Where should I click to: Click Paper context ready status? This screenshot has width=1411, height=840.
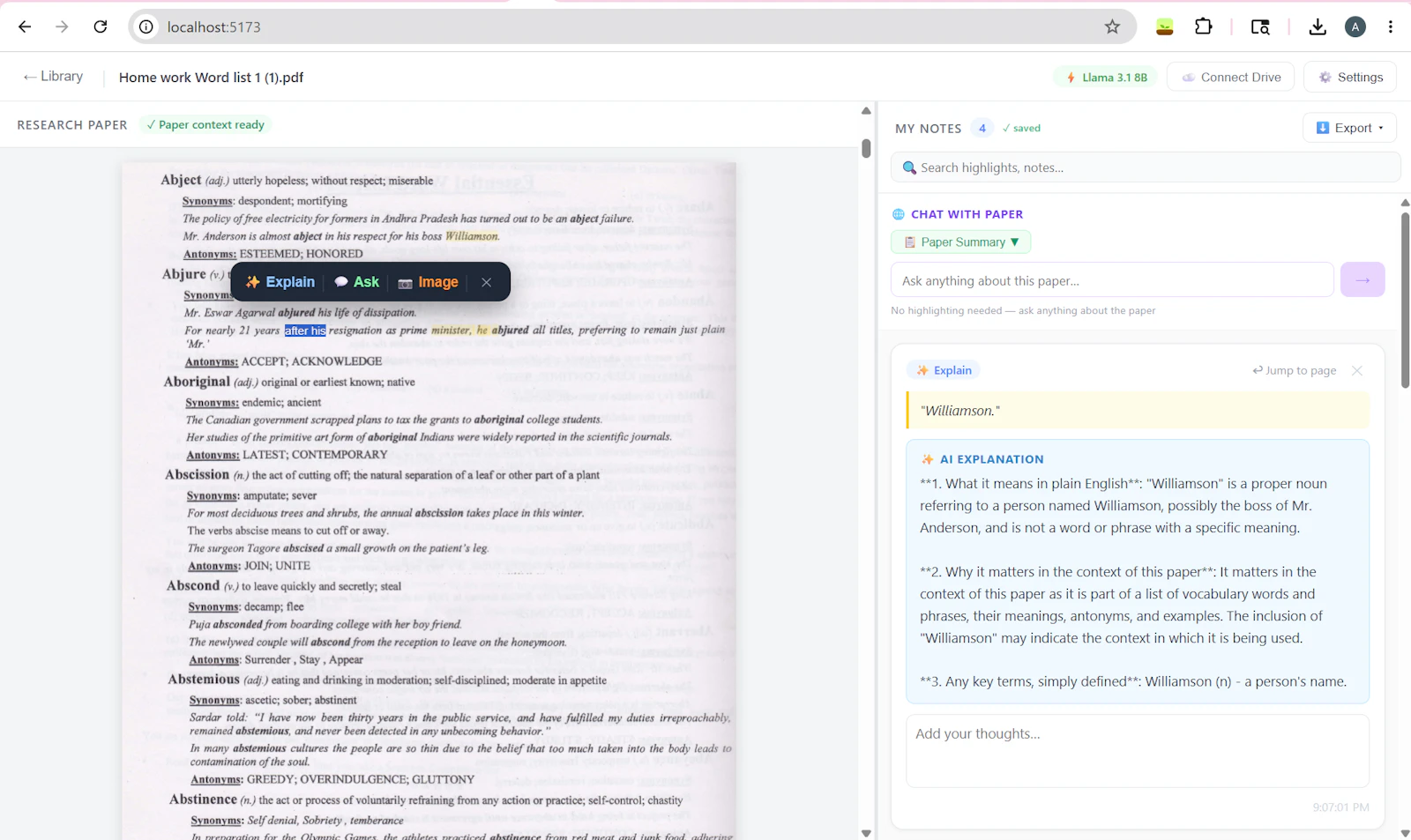point(205,124)
